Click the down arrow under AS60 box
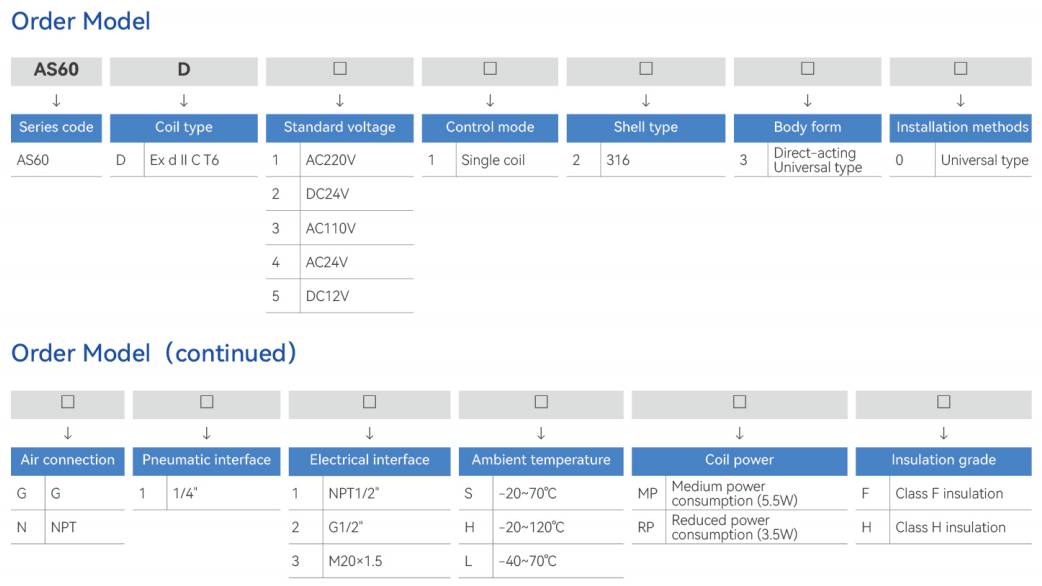 coord(56,100)
